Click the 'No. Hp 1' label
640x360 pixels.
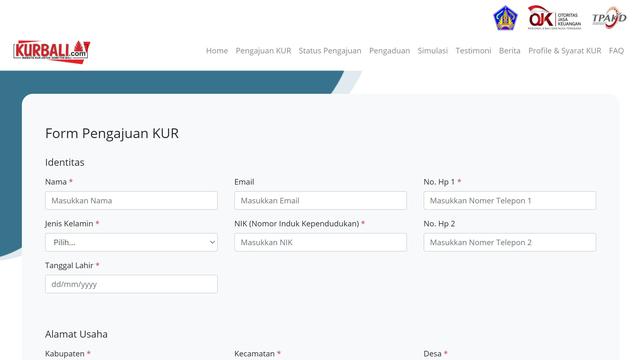coord(439,182)
